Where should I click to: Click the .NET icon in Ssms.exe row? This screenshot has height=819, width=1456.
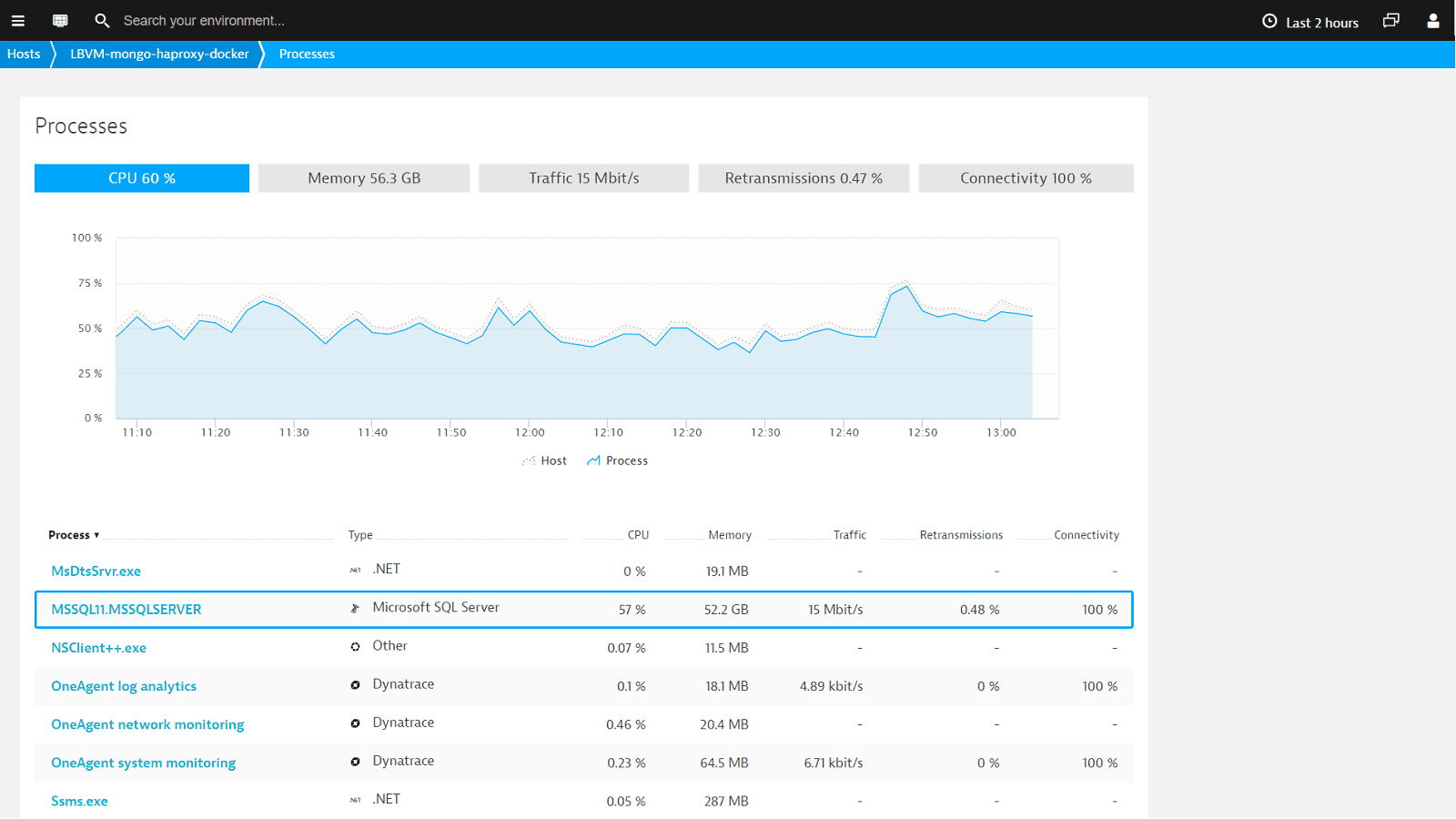pos(355,800)
